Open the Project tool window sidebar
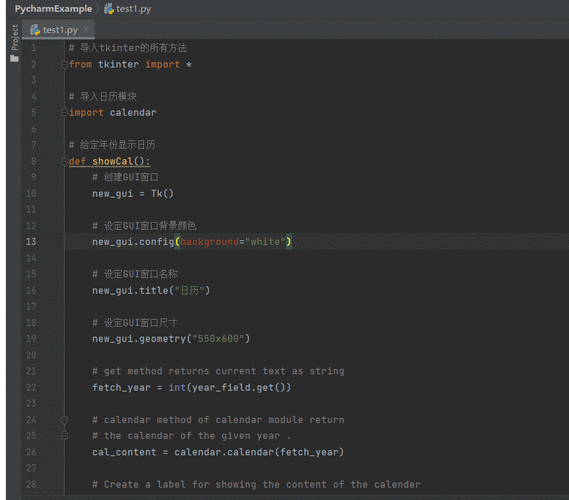Screen dimensions: 569x500 click(15, 37)
